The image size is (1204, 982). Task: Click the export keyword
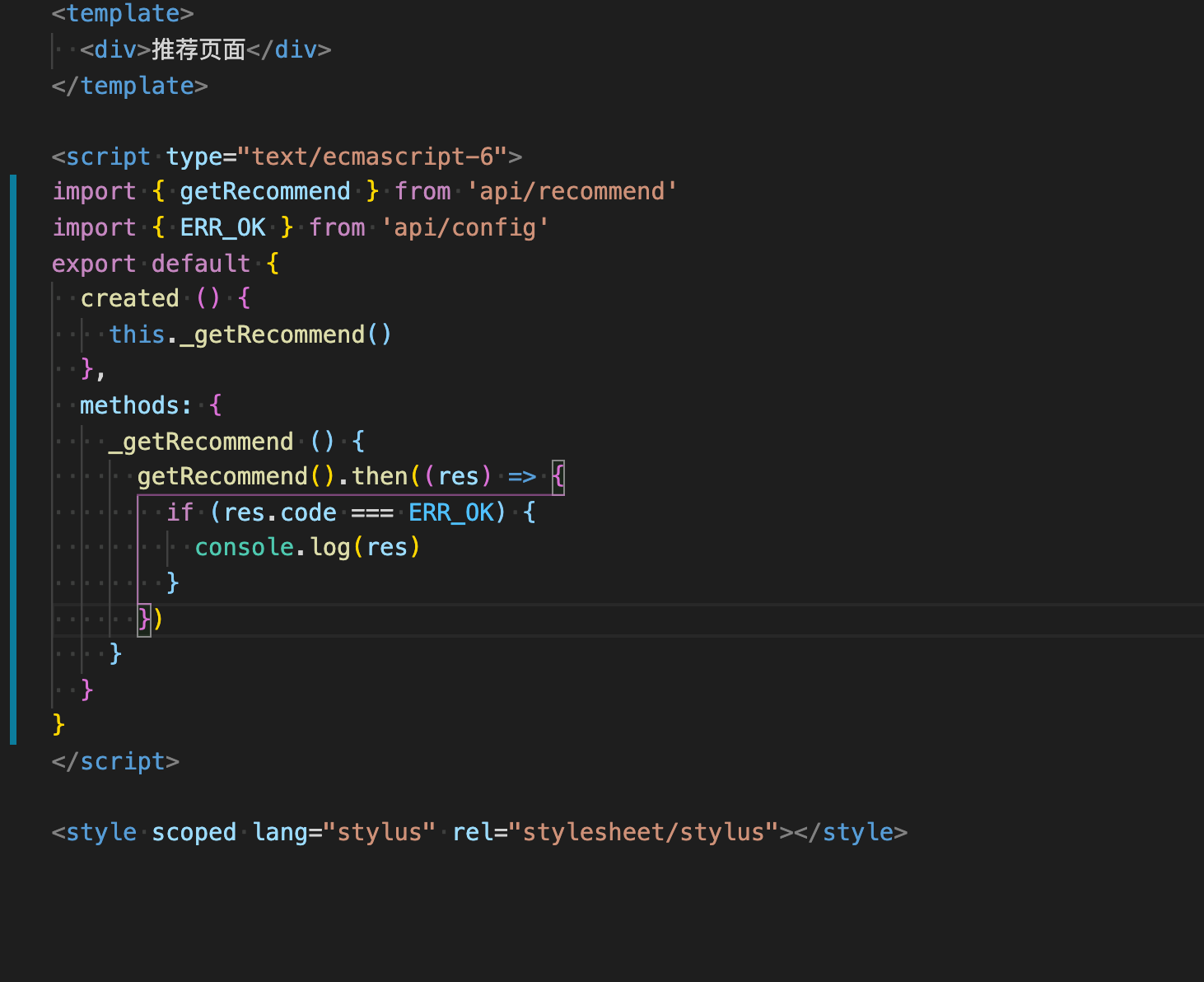[x=94, y=264]
